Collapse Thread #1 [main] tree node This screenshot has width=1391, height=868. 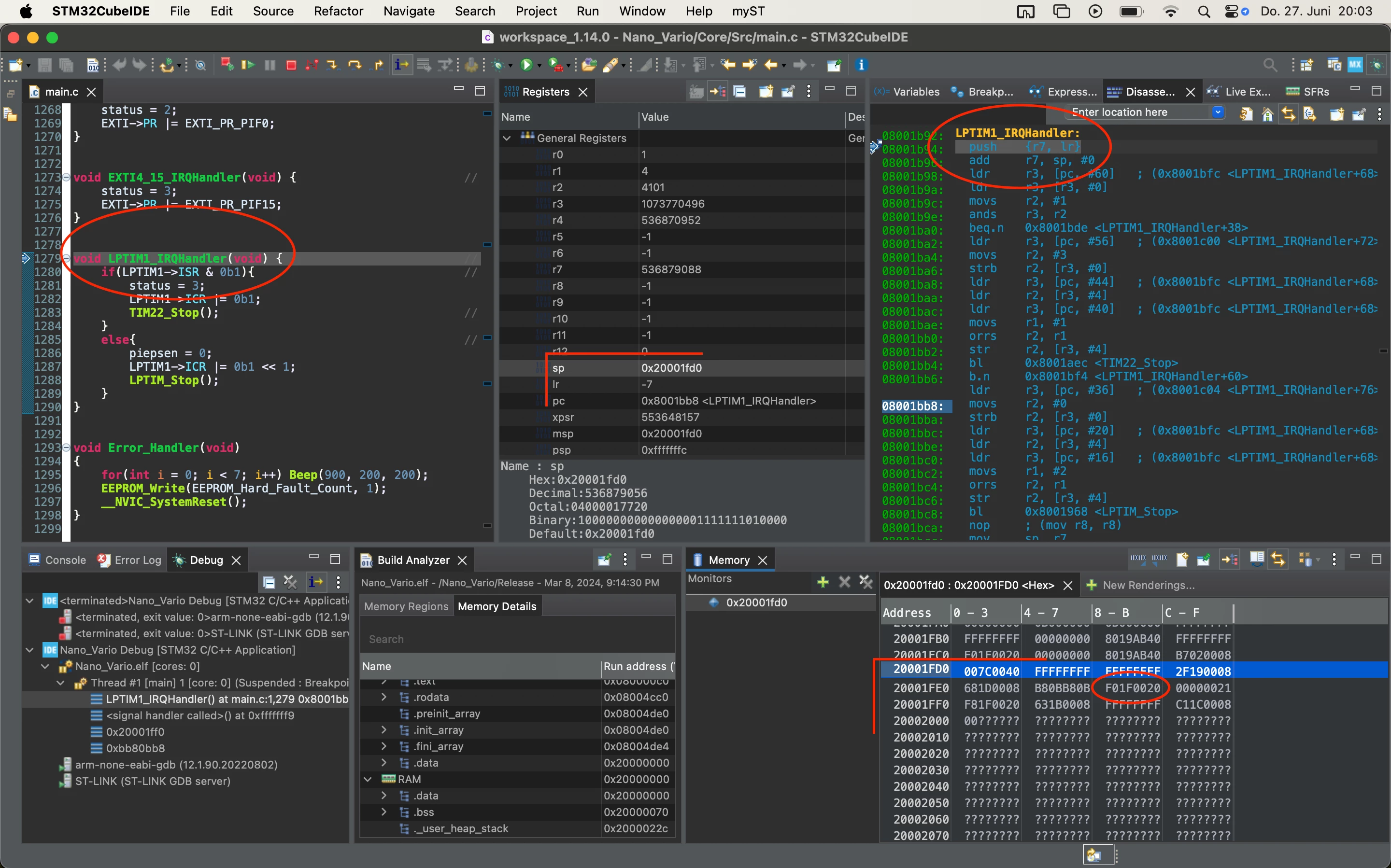tap(60, 683)
